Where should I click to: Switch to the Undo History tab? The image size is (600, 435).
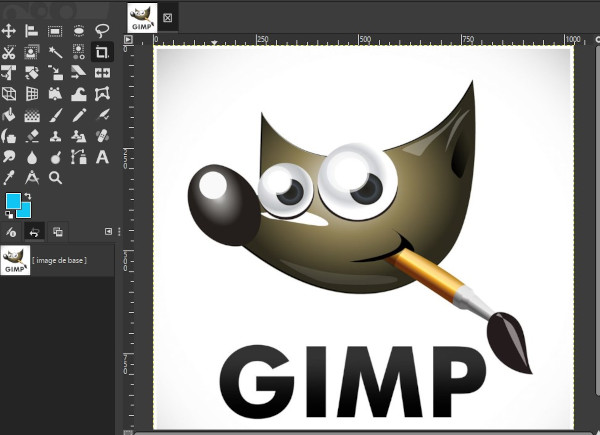pos(34,231)
